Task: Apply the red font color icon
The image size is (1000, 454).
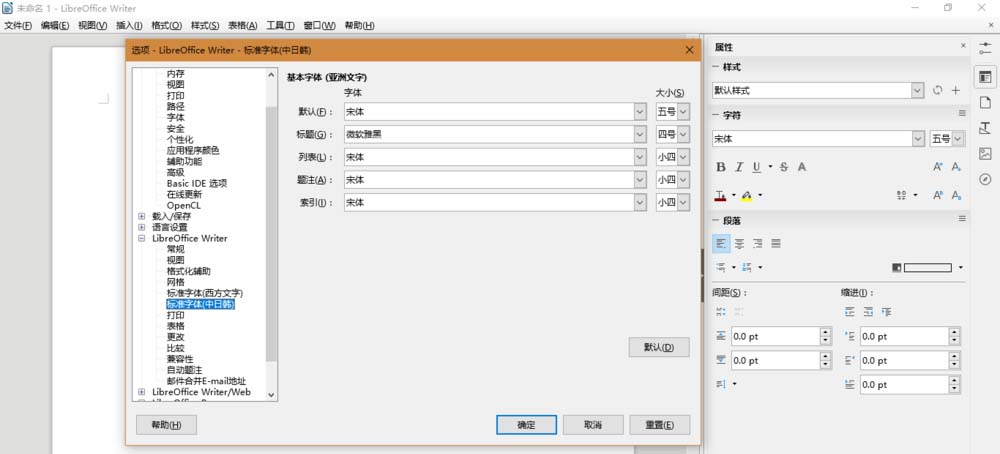Action: 720,195
